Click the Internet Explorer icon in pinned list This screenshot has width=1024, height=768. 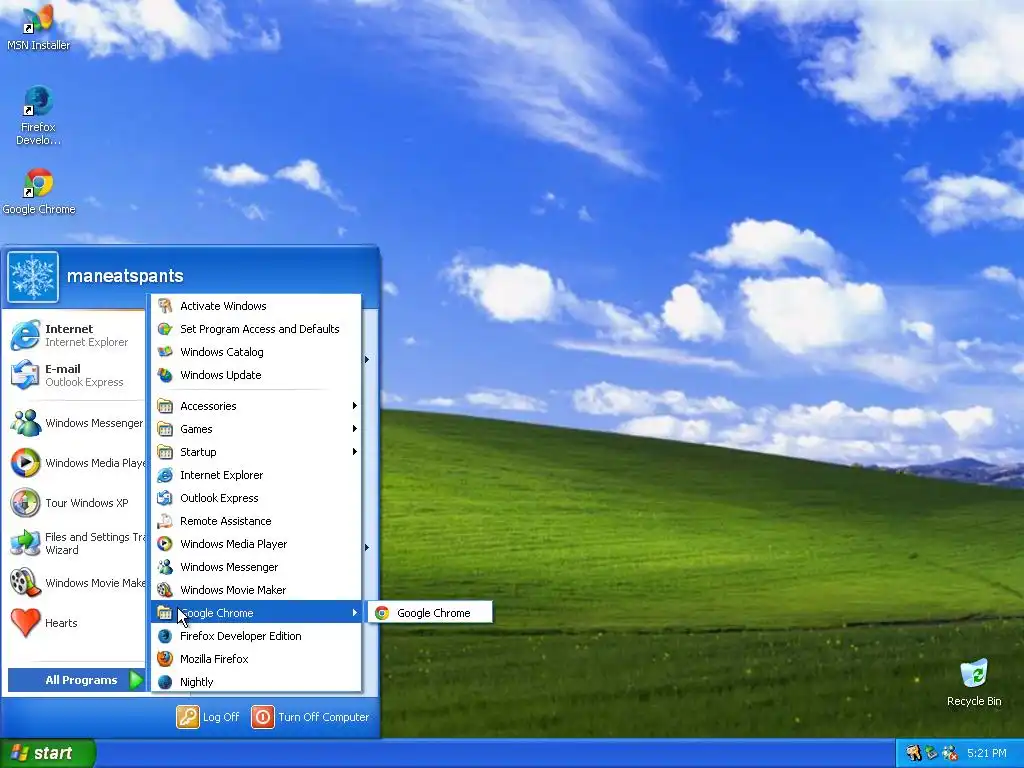click(25, 335)
